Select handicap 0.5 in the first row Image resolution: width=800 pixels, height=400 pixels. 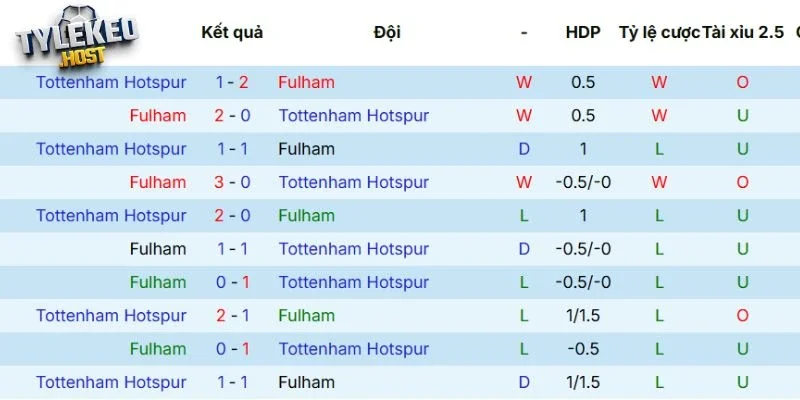click(583, 83)
